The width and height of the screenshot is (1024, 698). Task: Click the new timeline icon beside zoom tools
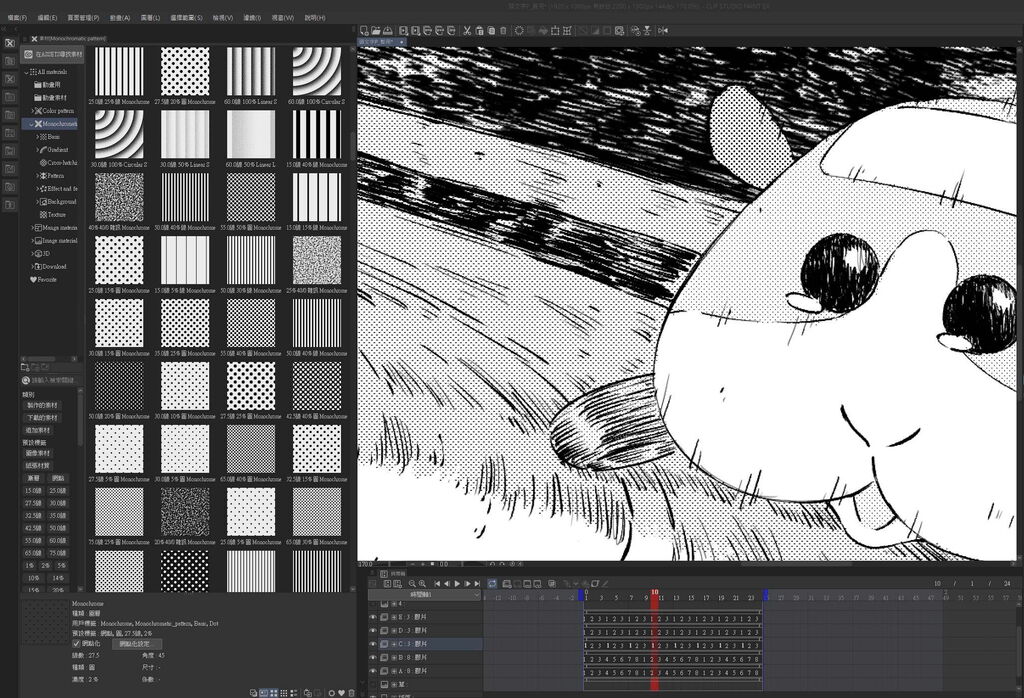click(x=398, y=583)
